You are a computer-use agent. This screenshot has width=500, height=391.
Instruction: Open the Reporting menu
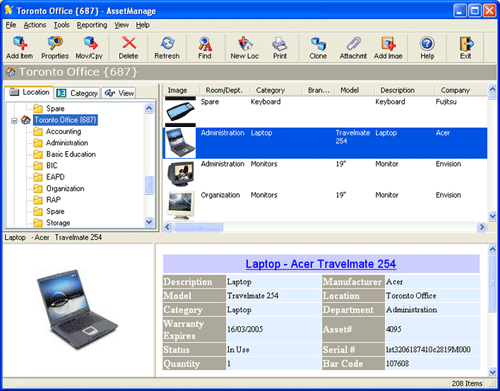coord(92,25)
